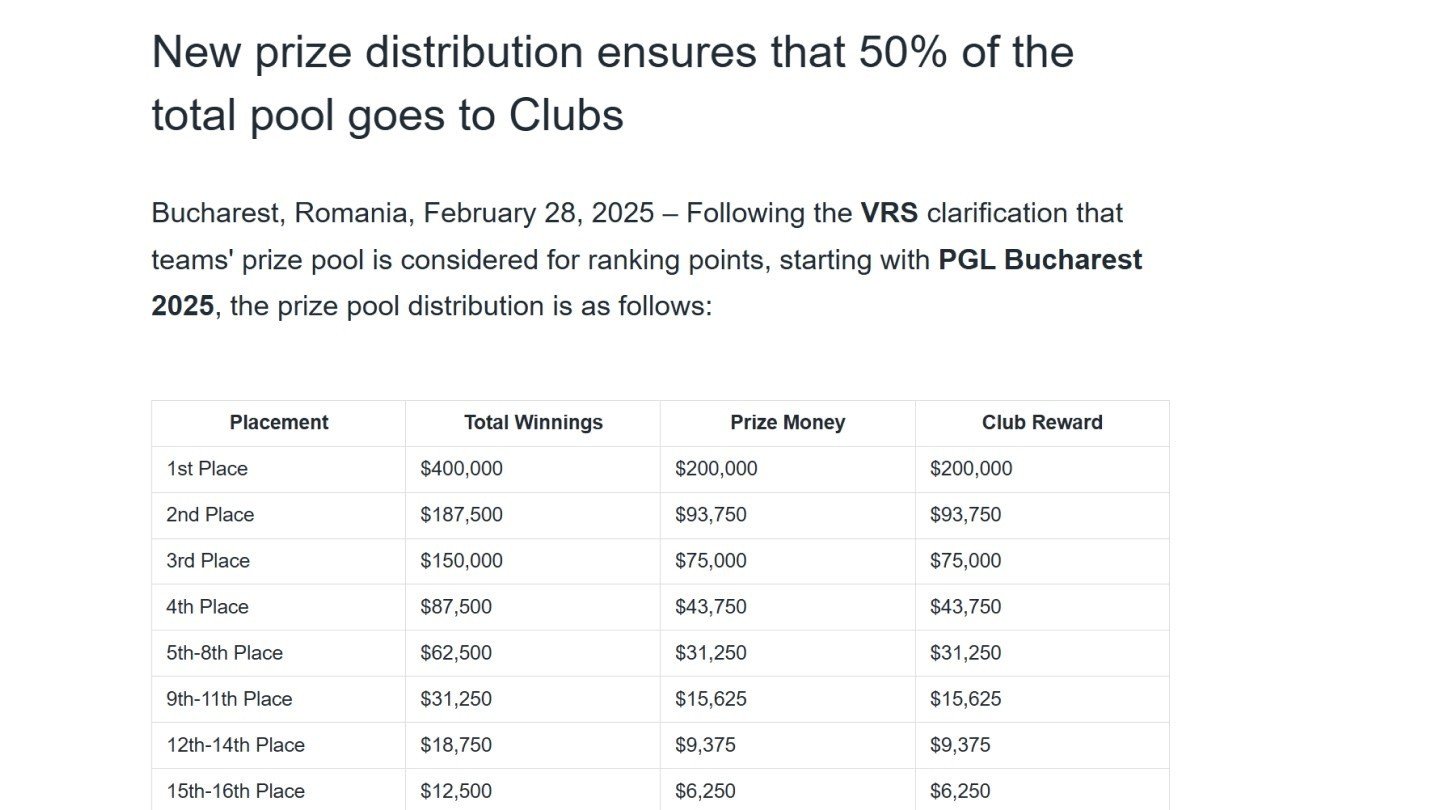Select the Total Winnings column header
Viewport: 1440px width, 810px height.
pos(533,423)
